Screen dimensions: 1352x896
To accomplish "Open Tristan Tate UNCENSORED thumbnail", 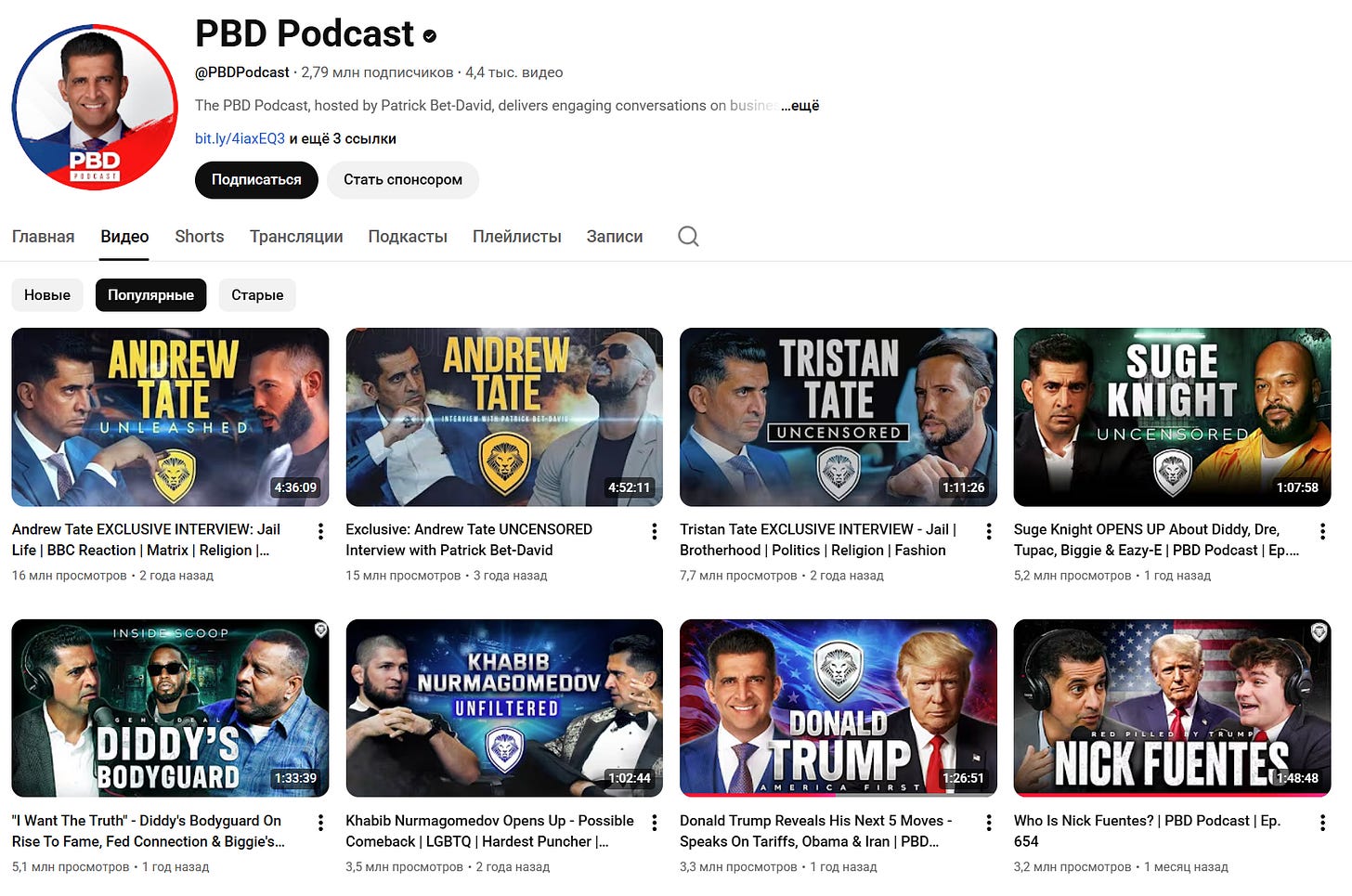I will 838,417.
